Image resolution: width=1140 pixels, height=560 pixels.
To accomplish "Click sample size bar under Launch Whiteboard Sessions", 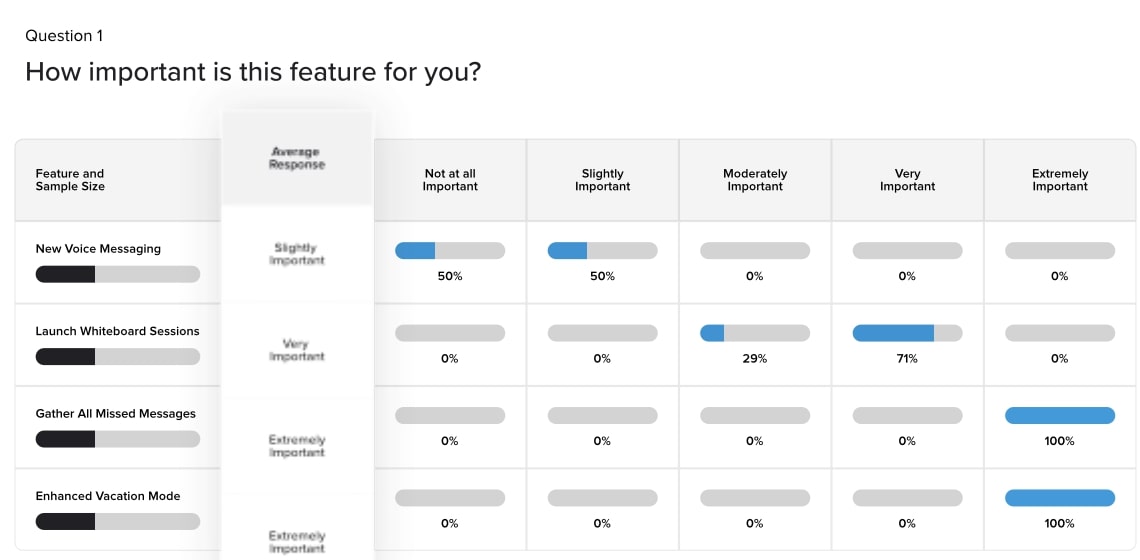I will pyautogui.click(x=118, y=356).
